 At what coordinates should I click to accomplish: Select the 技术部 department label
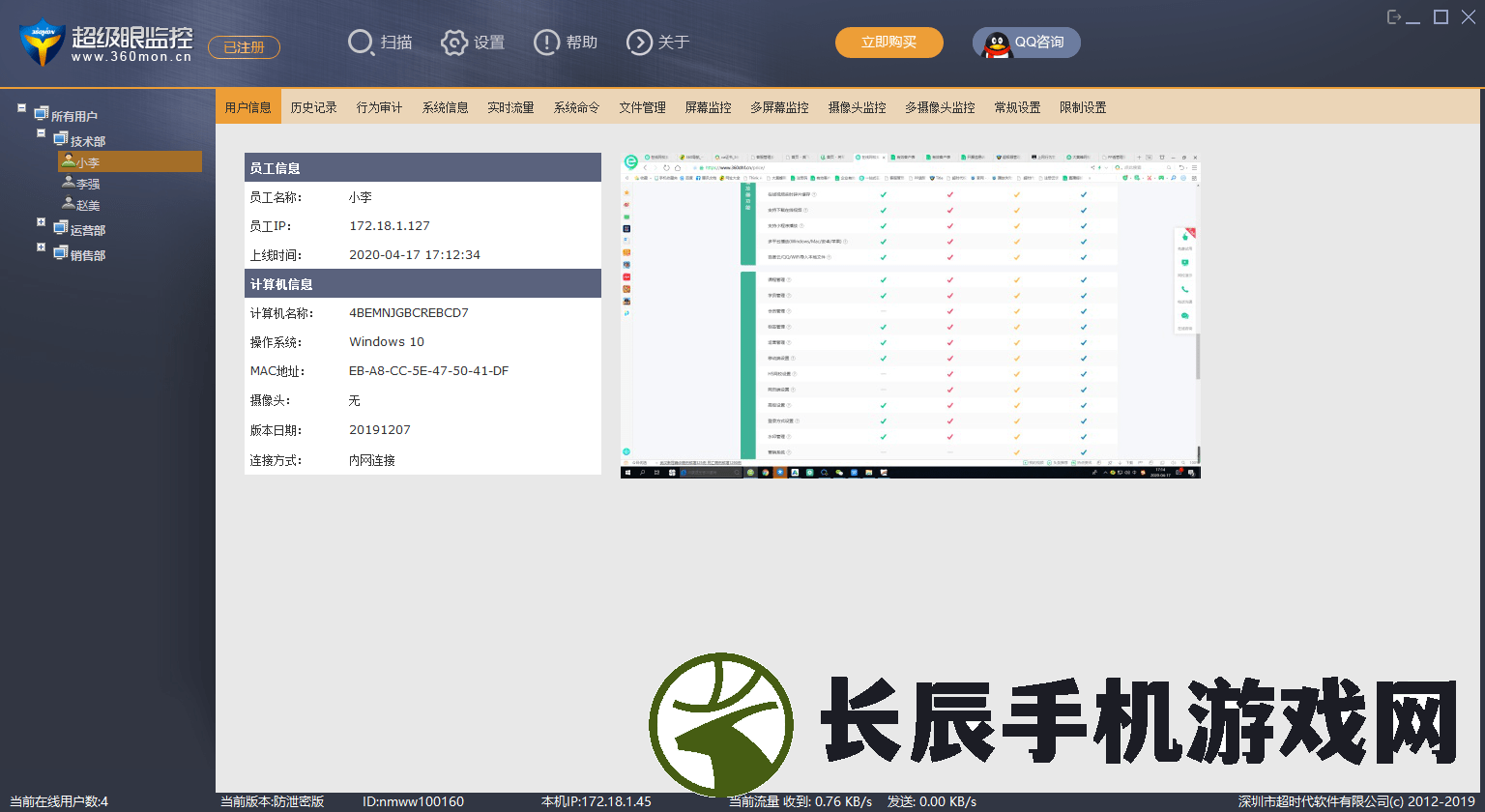click(x=88, y=141)
